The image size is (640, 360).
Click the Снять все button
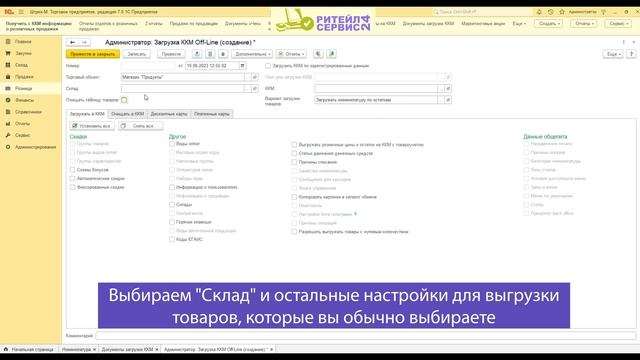(x=140, y=126)
